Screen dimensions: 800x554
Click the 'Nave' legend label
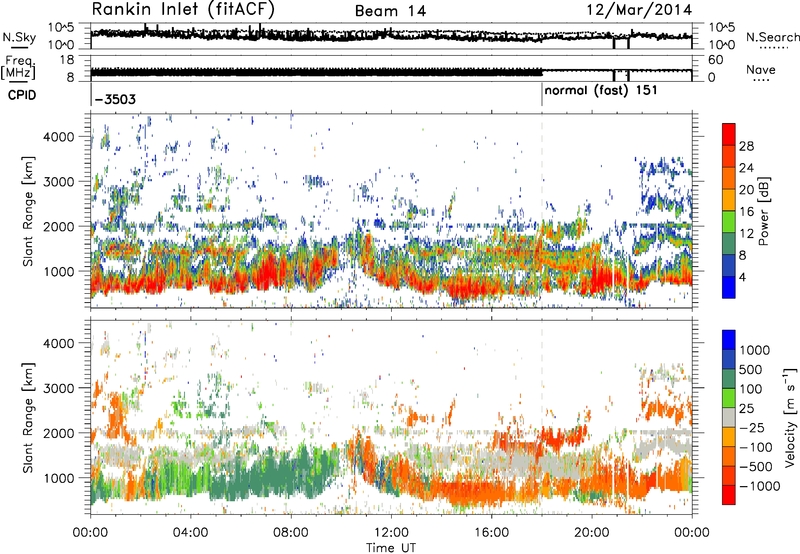(x=761, y=69)
